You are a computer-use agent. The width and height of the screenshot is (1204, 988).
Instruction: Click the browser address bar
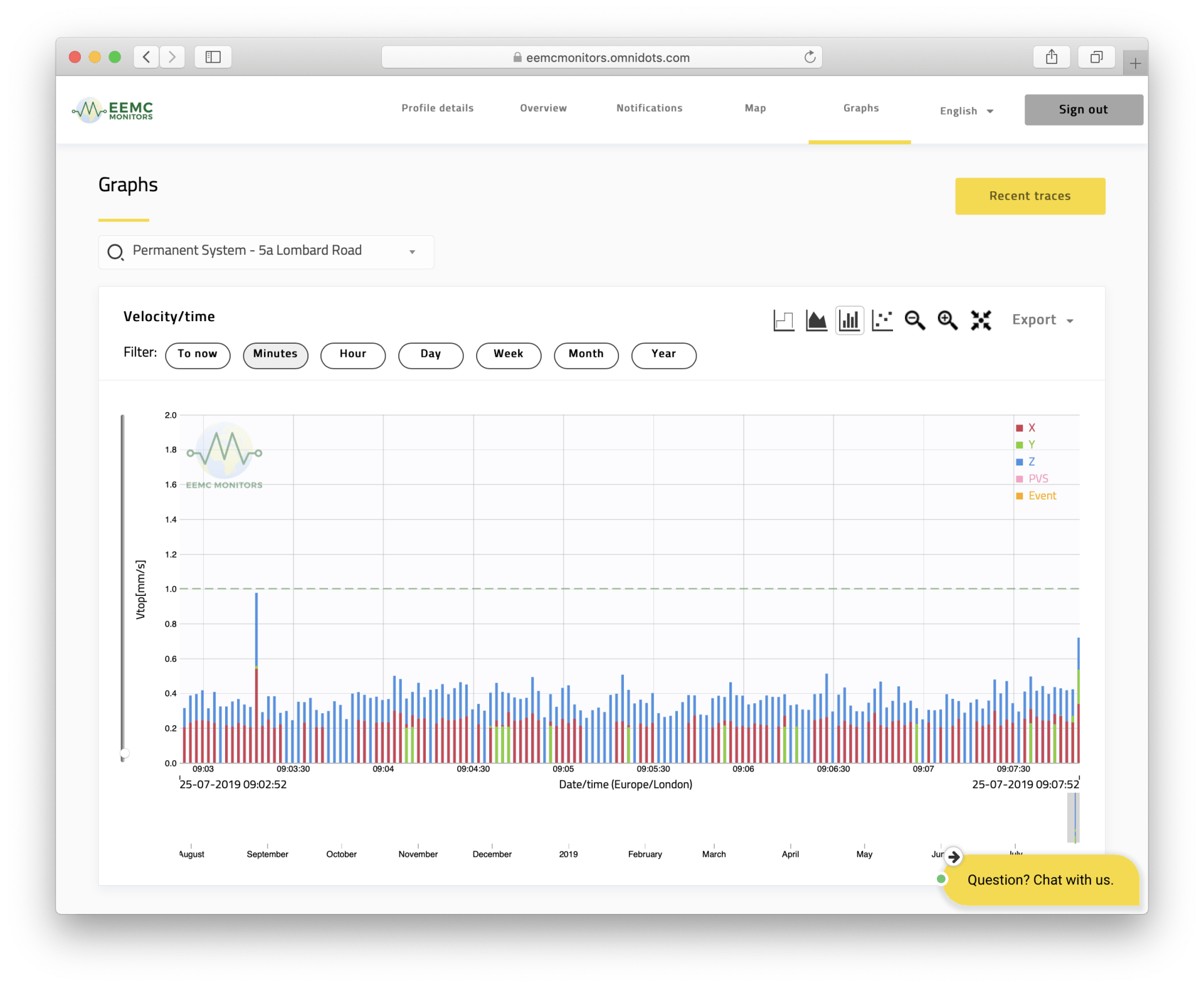[x=601, y=57]
